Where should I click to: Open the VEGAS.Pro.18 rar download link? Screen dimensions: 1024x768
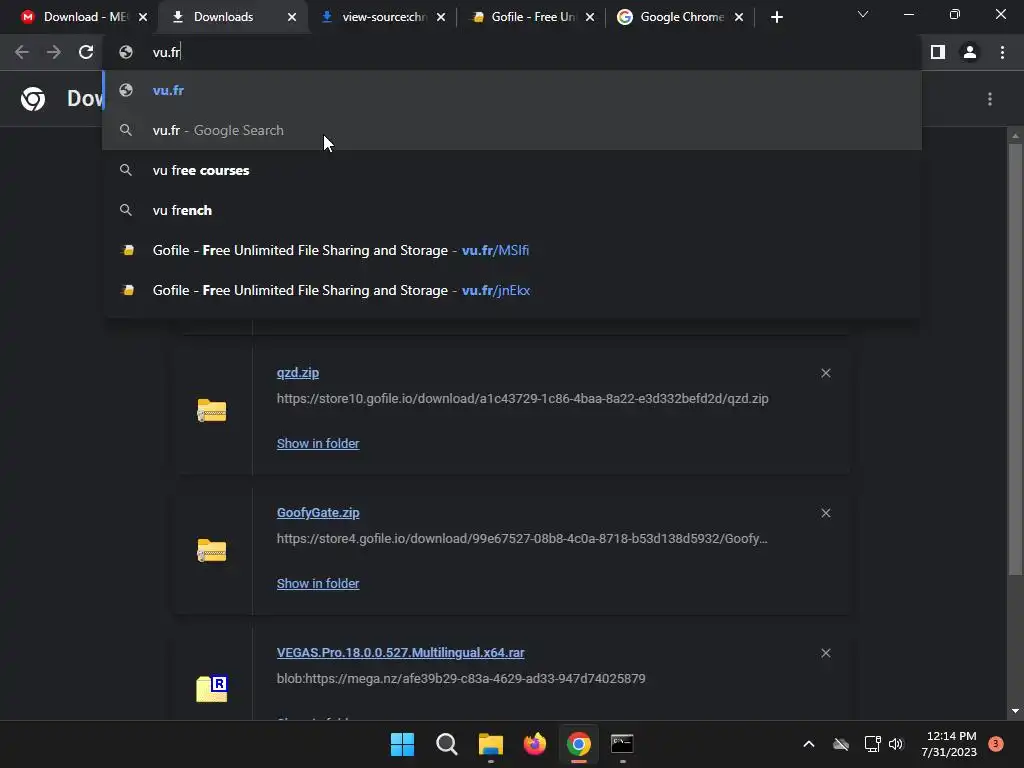(x=400, y=652)
